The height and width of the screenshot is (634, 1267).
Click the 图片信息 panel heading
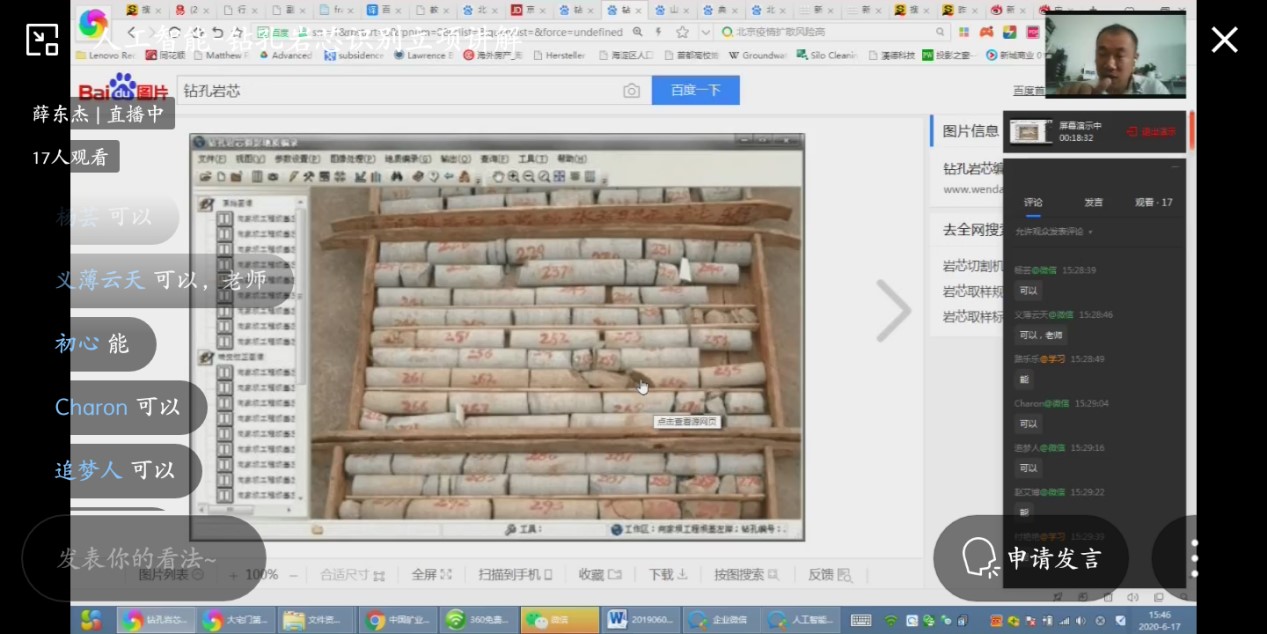[x=970, y=131]
